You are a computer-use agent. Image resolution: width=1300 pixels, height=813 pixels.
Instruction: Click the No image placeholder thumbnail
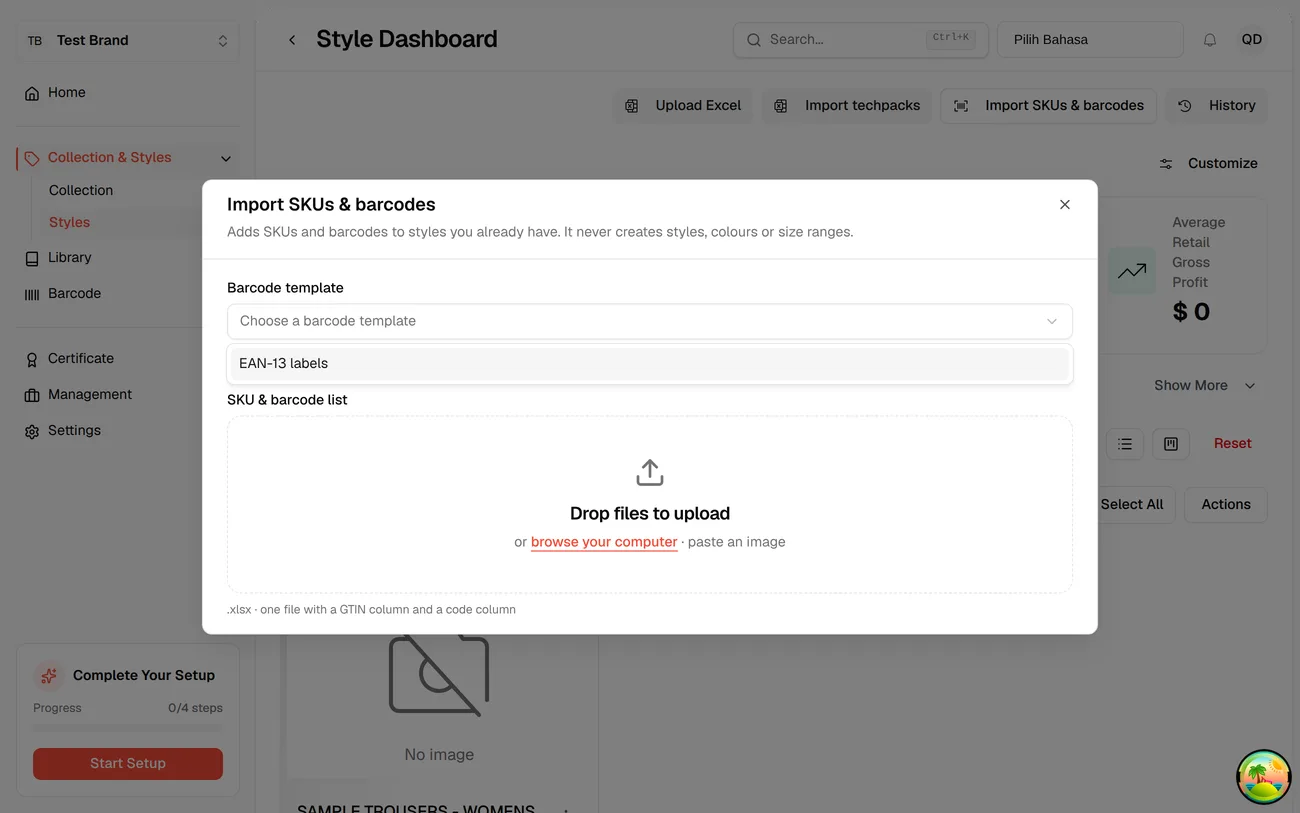pyautogui.click(x=439, y=675)
